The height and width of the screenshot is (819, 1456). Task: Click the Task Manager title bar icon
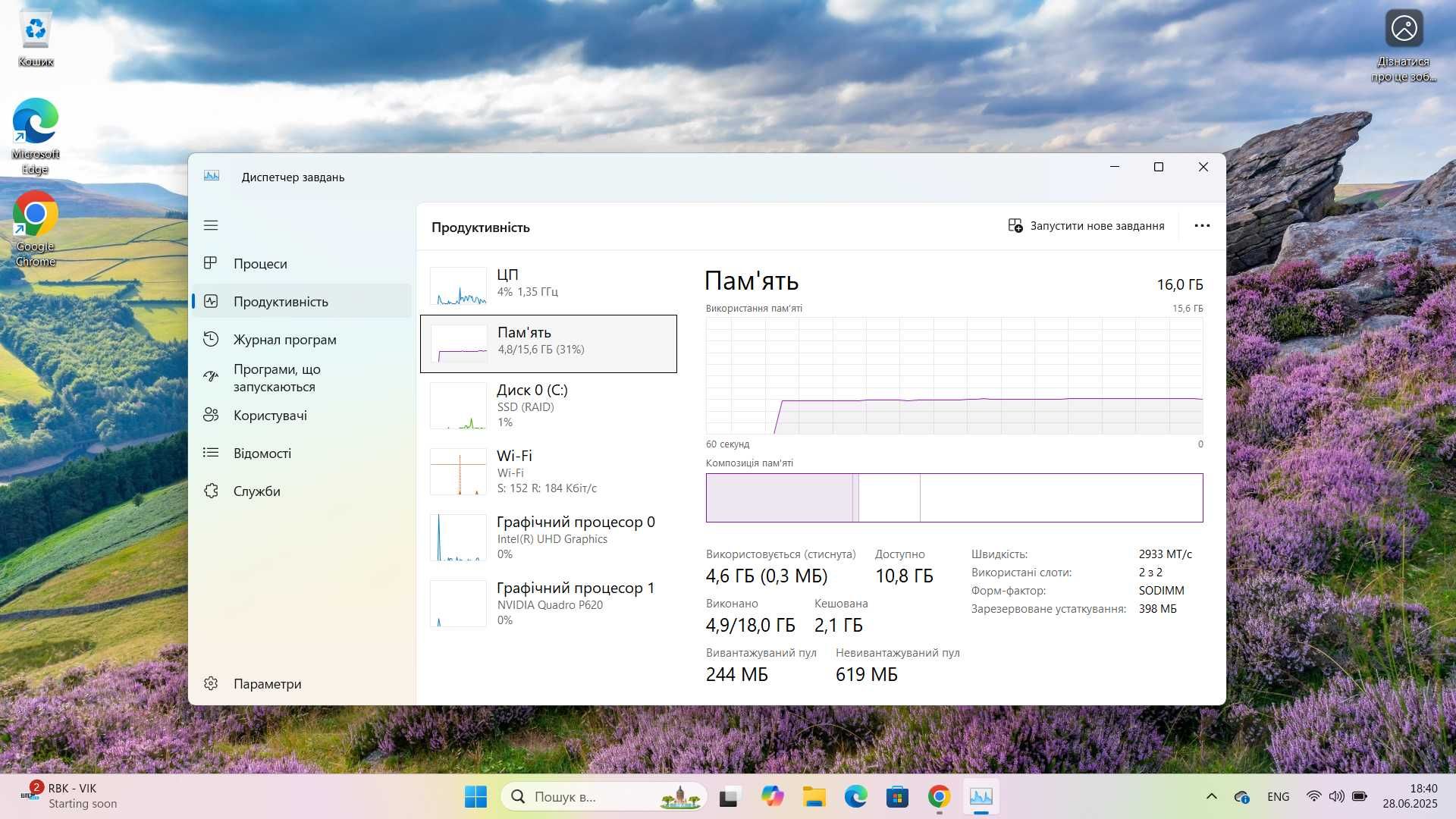click(x=212, y=176)
